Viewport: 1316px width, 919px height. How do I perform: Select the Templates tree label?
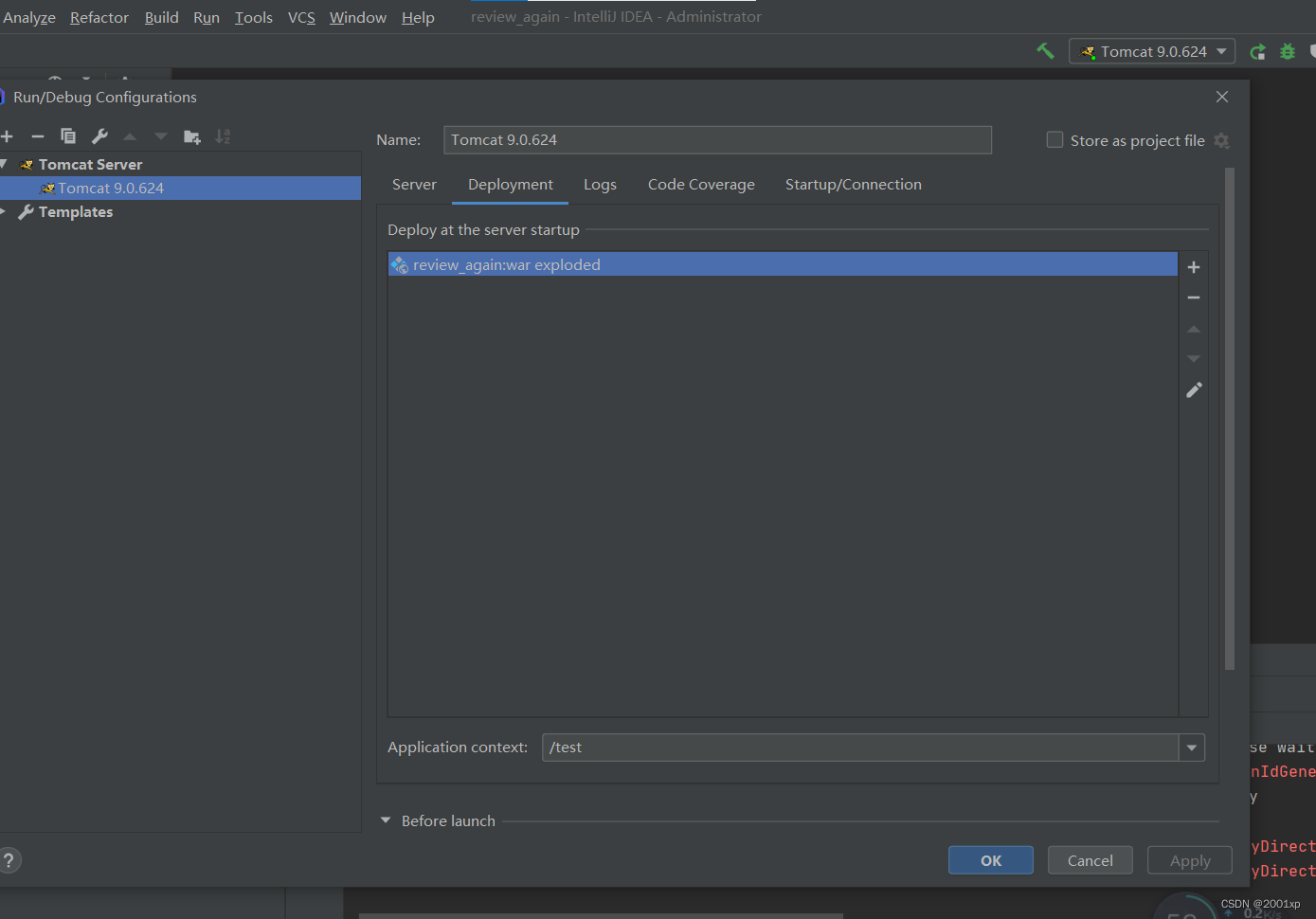click(76, 211)
